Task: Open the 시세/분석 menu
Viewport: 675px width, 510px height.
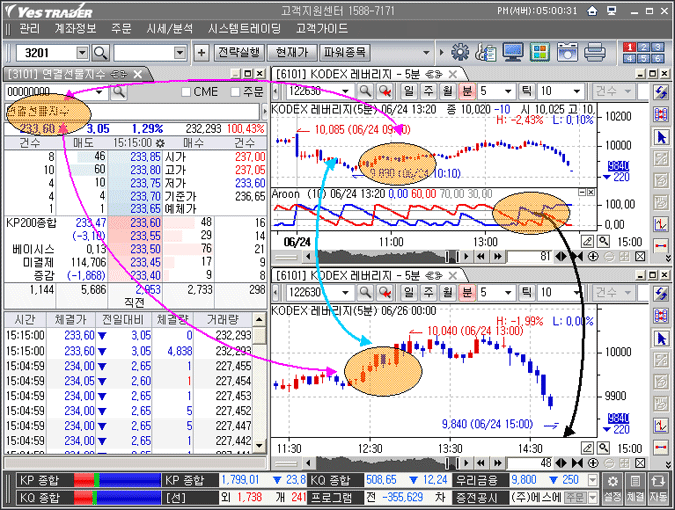Action: [x=170, y=28]
